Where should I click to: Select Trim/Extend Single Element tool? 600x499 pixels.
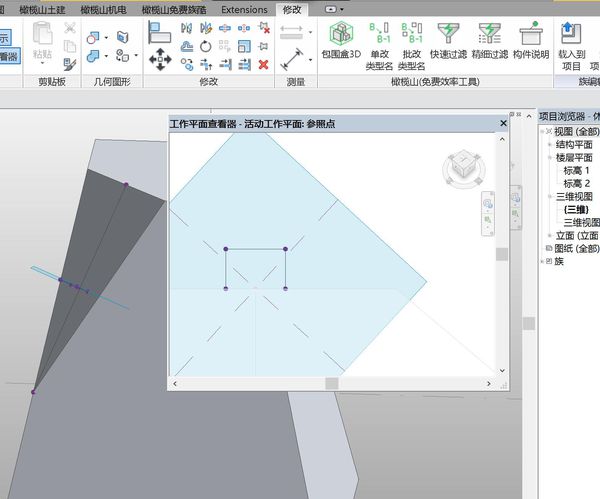click(x=225, y=64)
